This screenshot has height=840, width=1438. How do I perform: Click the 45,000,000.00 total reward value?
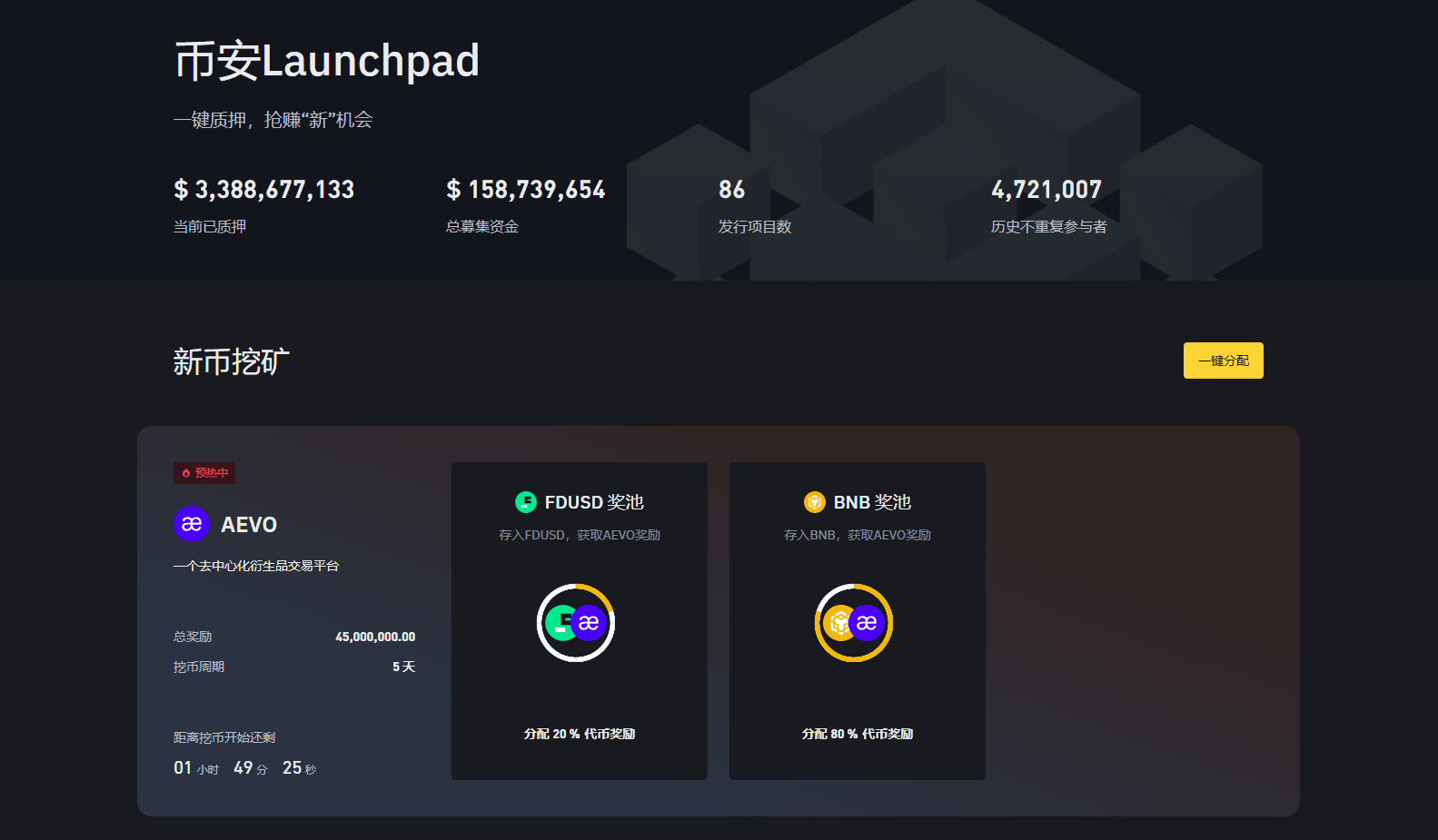[375, 637]
